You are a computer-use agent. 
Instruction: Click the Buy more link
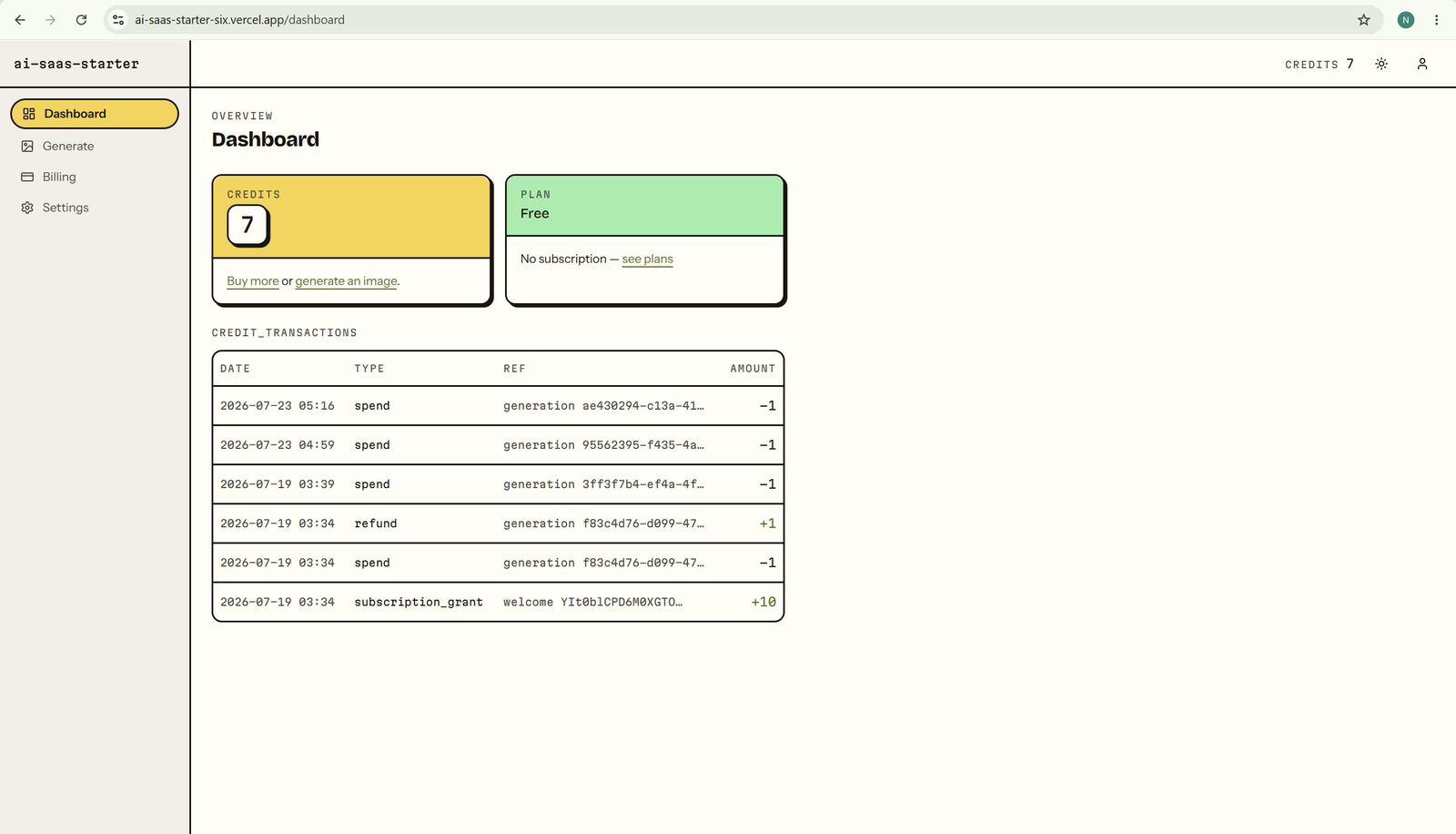pyautogui.click(x=253, y=281)
